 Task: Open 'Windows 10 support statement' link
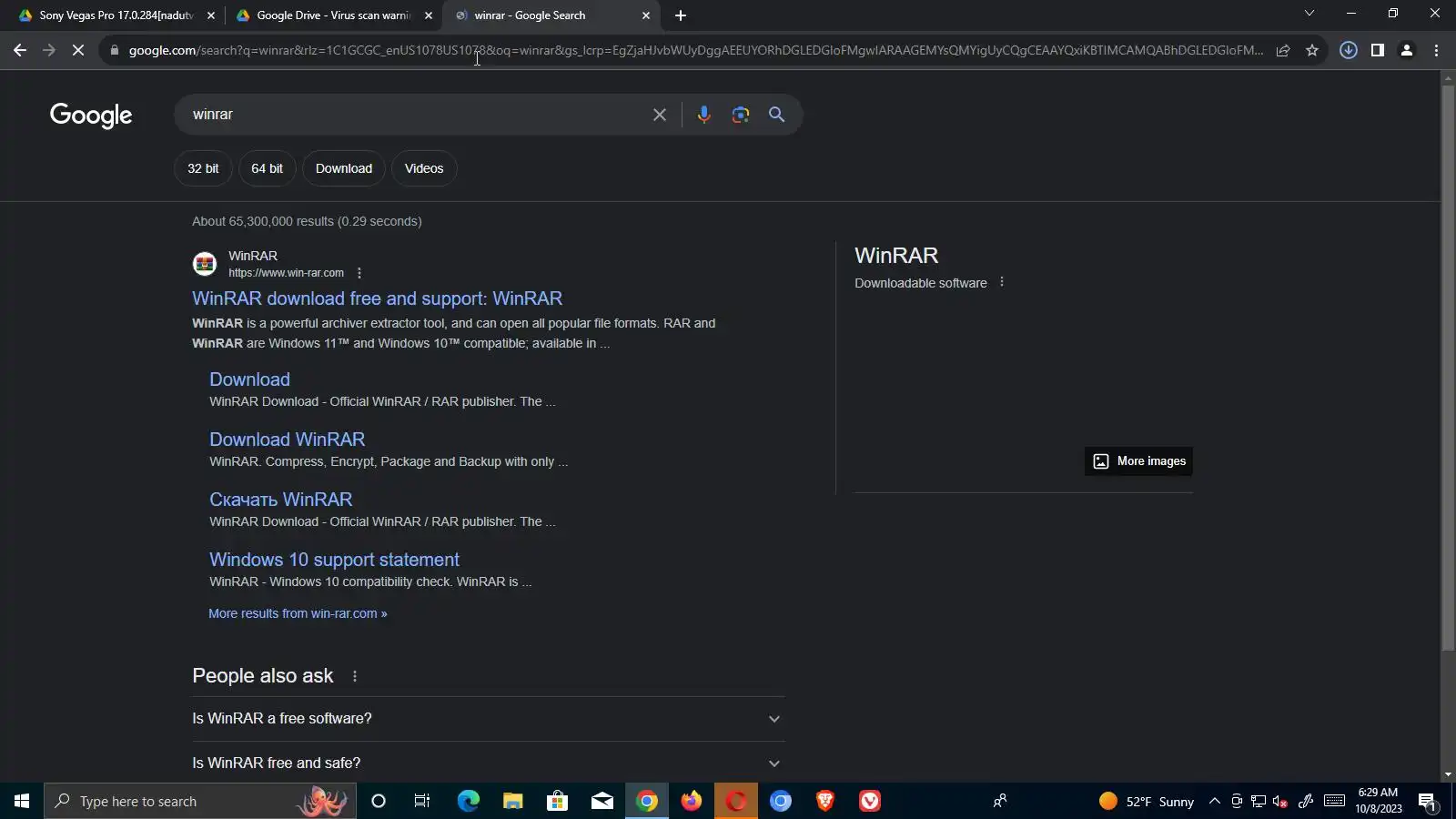click(334, 560)
